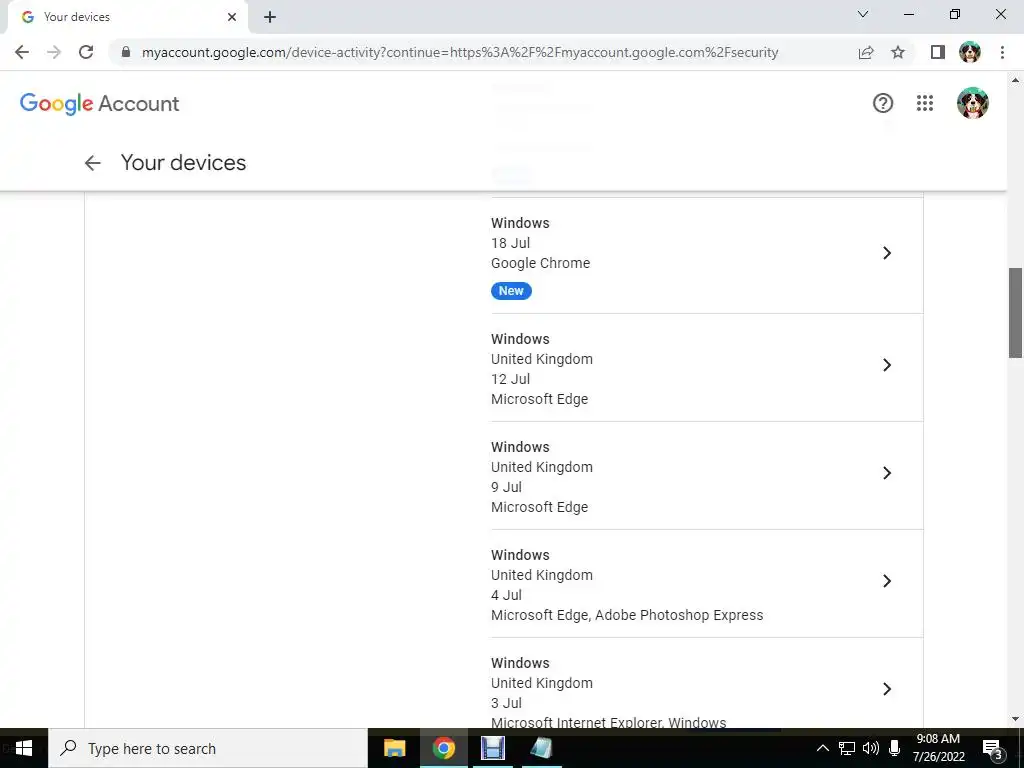Open a new tab with plus button

point(270,17)
